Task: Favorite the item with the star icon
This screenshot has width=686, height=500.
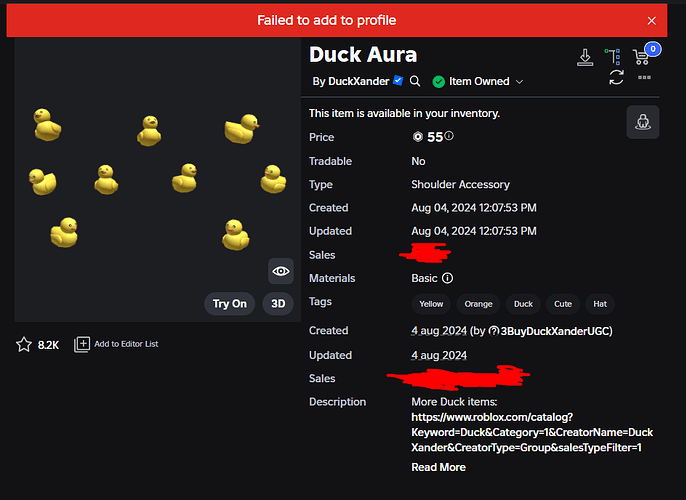Action: click(24, 344)
